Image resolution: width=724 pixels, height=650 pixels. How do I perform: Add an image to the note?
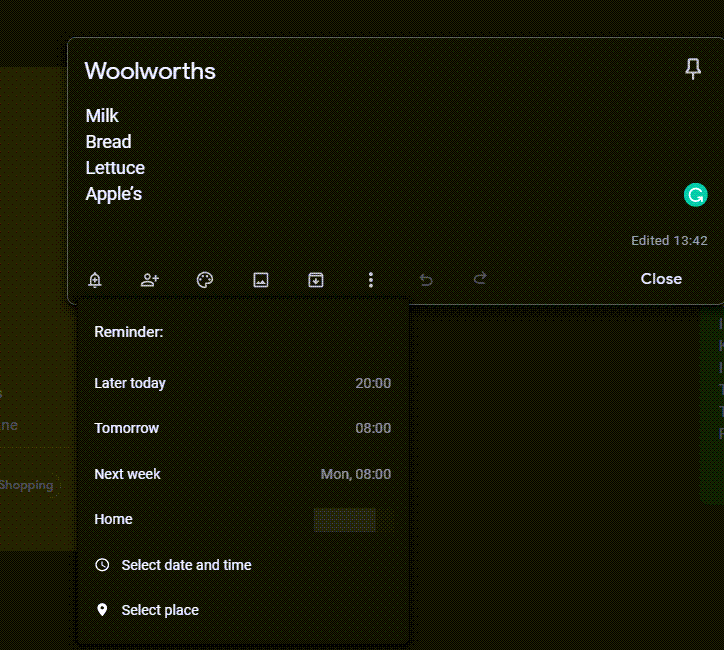(260, 280)
